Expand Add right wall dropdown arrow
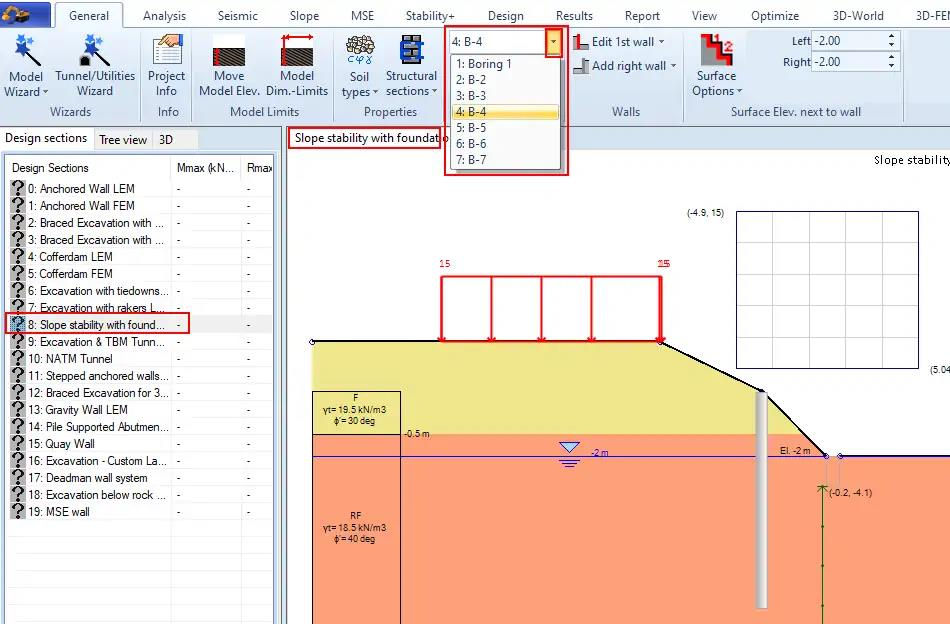This screenshot has height=624, width=950. pos(673,65)
